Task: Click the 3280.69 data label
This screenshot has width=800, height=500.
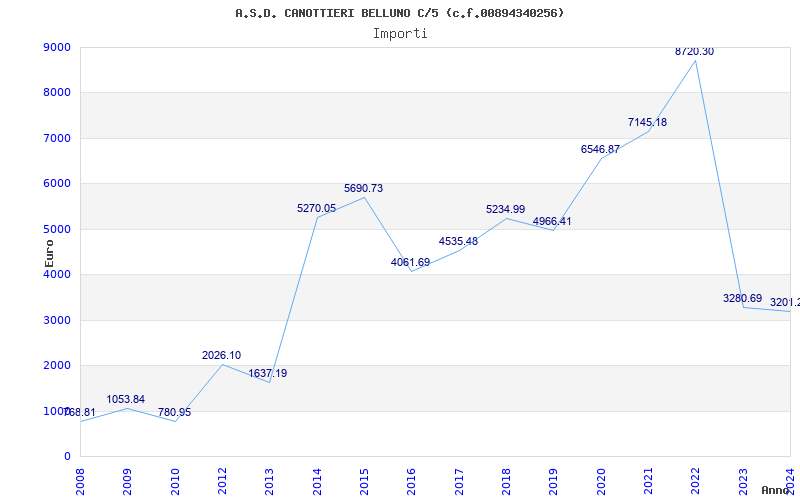Action: 742,298
